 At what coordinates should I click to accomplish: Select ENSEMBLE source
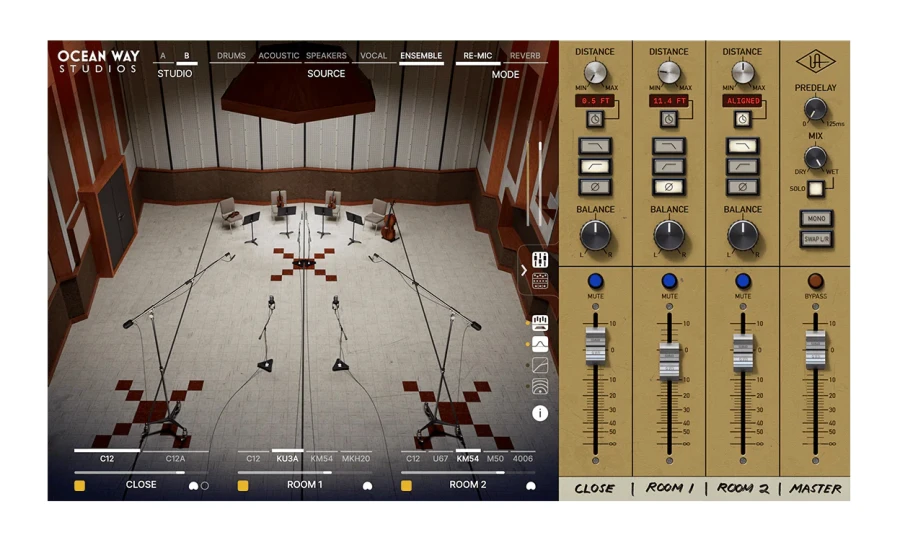tap(421, 56)
